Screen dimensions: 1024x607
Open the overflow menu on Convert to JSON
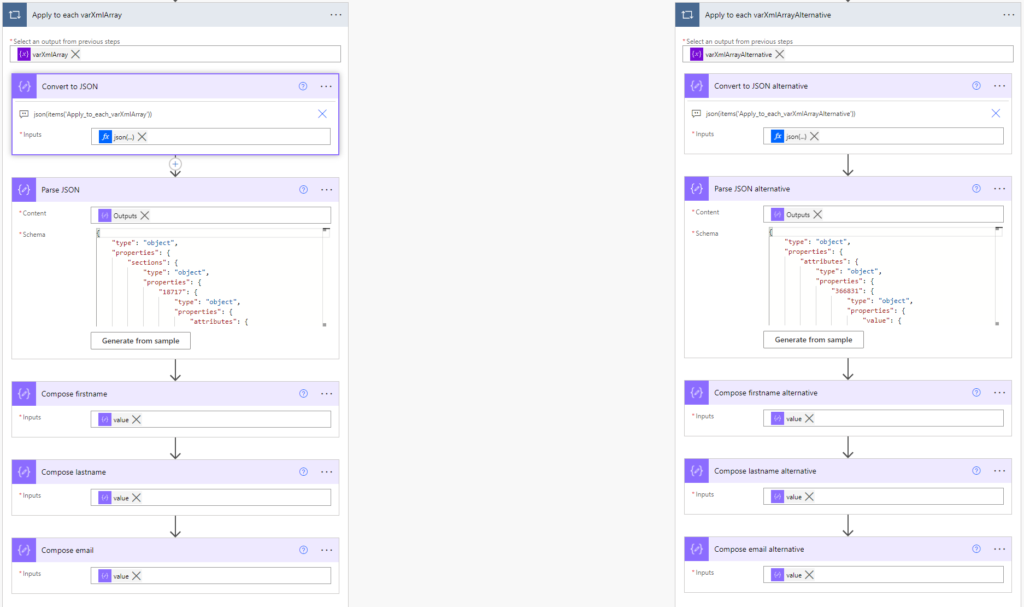[325, 86]
